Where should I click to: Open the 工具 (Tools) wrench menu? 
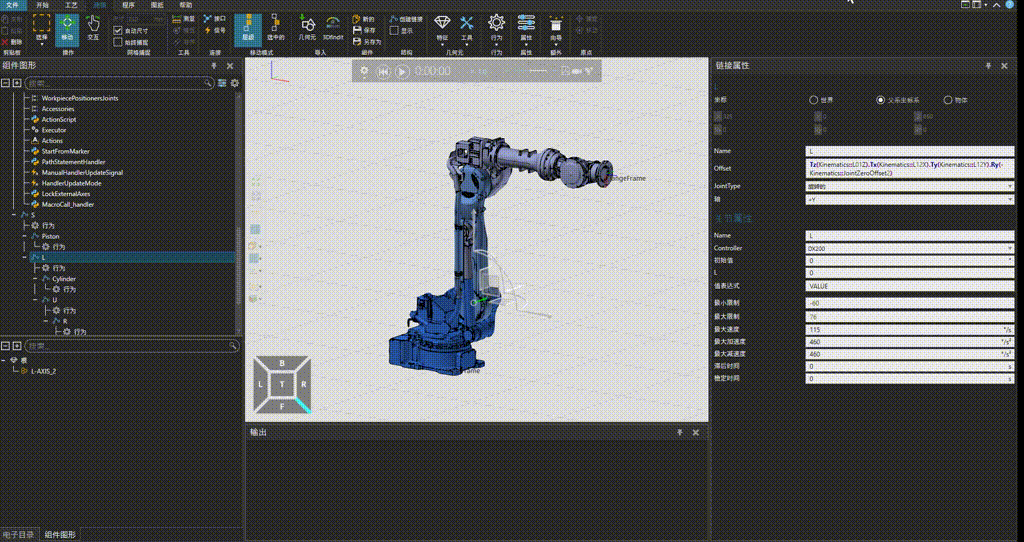point(466,29)
